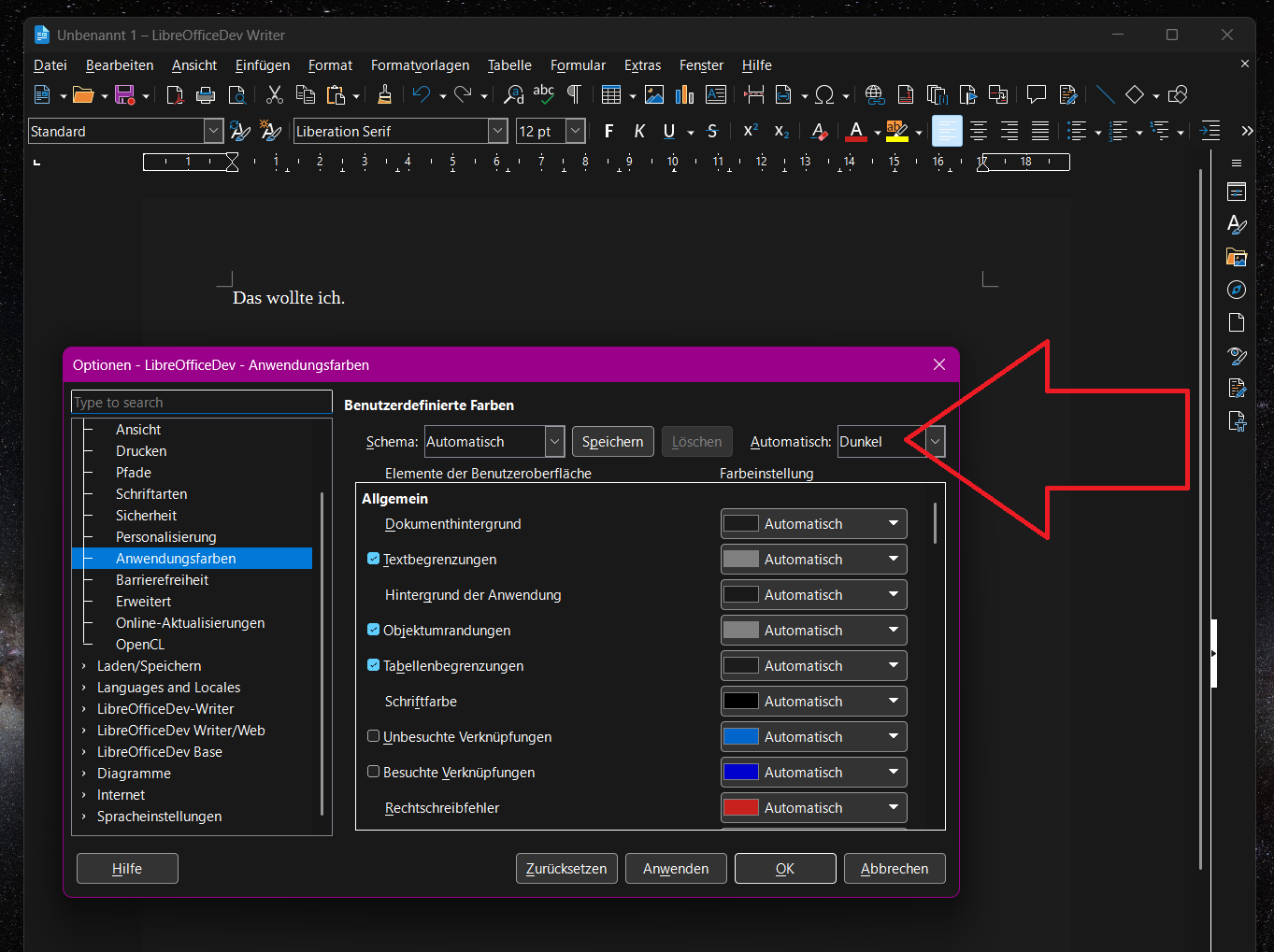Screen dimensions: 1274x952
Task: Click the Abbrechen button
Action: 895,868
